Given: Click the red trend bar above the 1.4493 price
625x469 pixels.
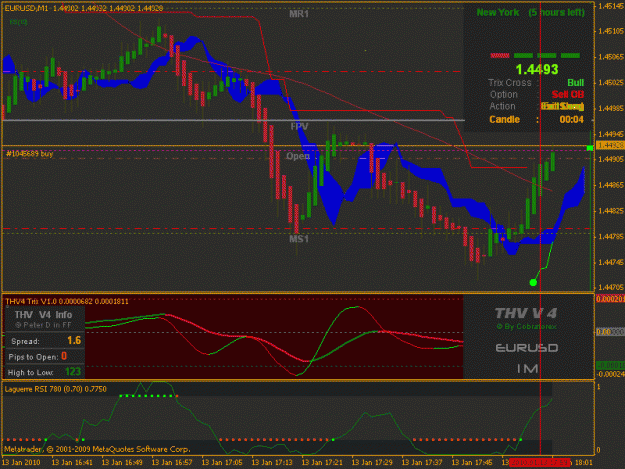Looking at the screenshot, I should 500,56.
